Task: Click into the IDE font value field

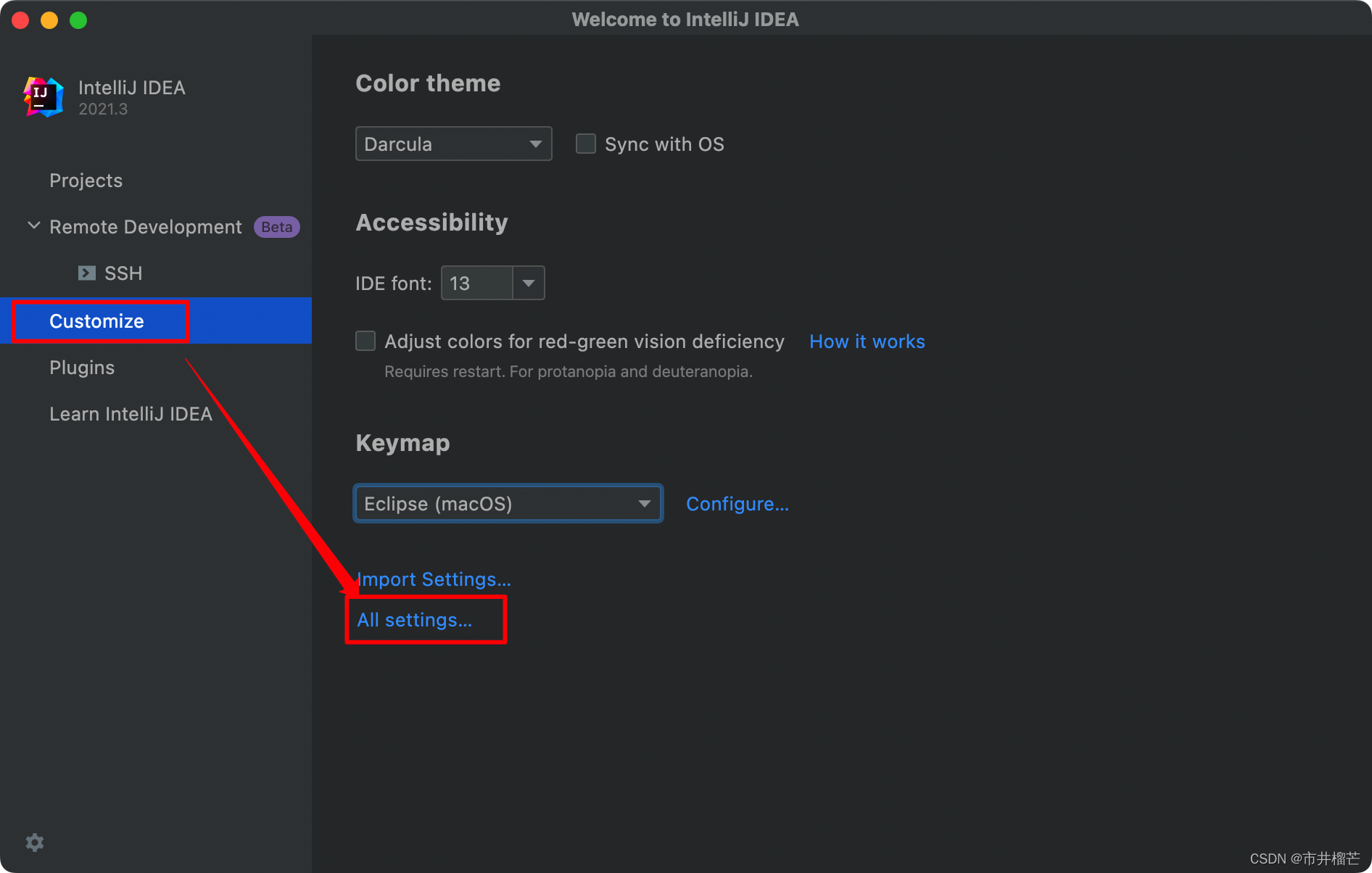Action: coord(477,283)
